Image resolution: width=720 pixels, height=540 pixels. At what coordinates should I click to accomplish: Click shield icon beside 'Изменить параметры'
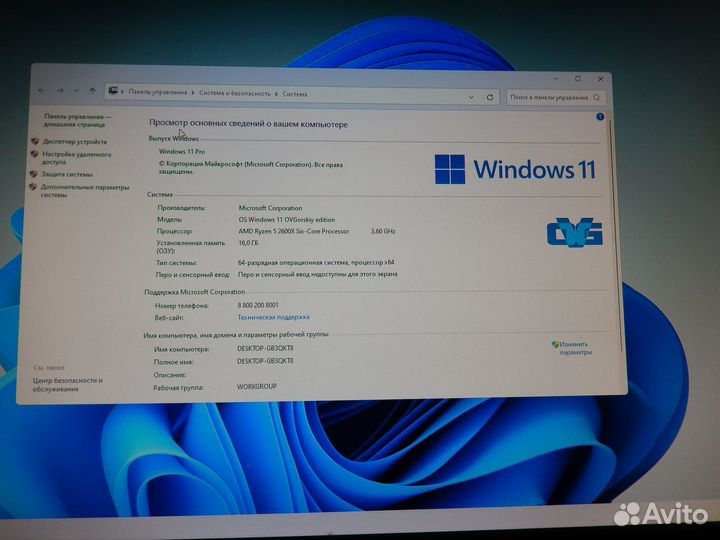[555, 344]
